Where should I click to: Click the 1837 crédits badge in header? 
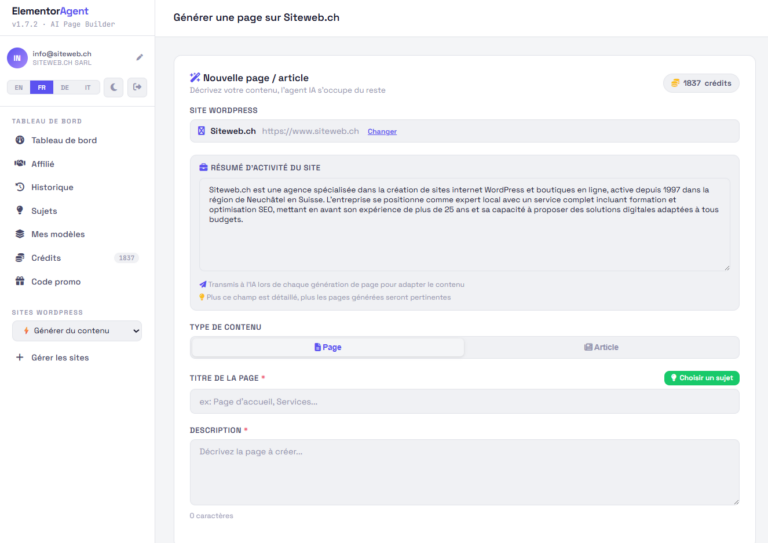tap(701, 83)
